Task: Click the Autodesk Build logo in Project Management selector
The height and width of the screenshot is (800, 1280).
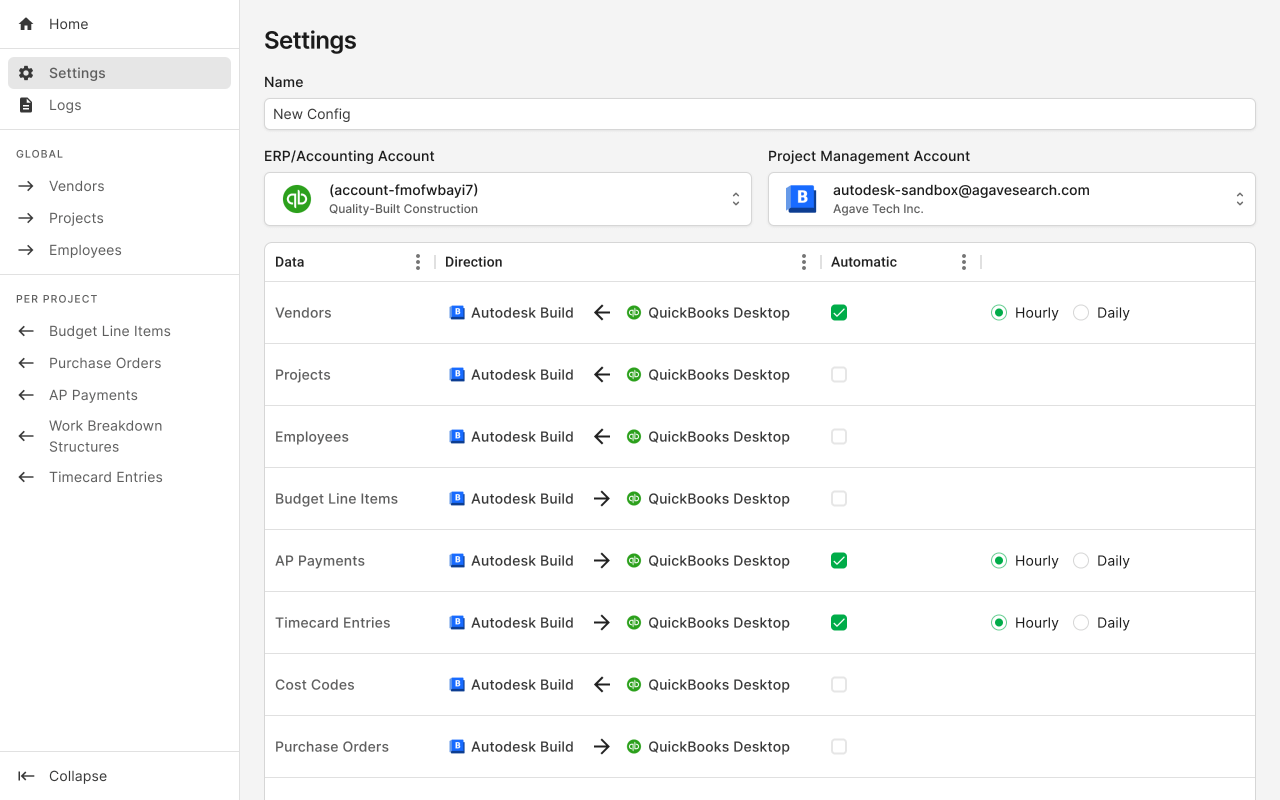Action: point(801,199)
